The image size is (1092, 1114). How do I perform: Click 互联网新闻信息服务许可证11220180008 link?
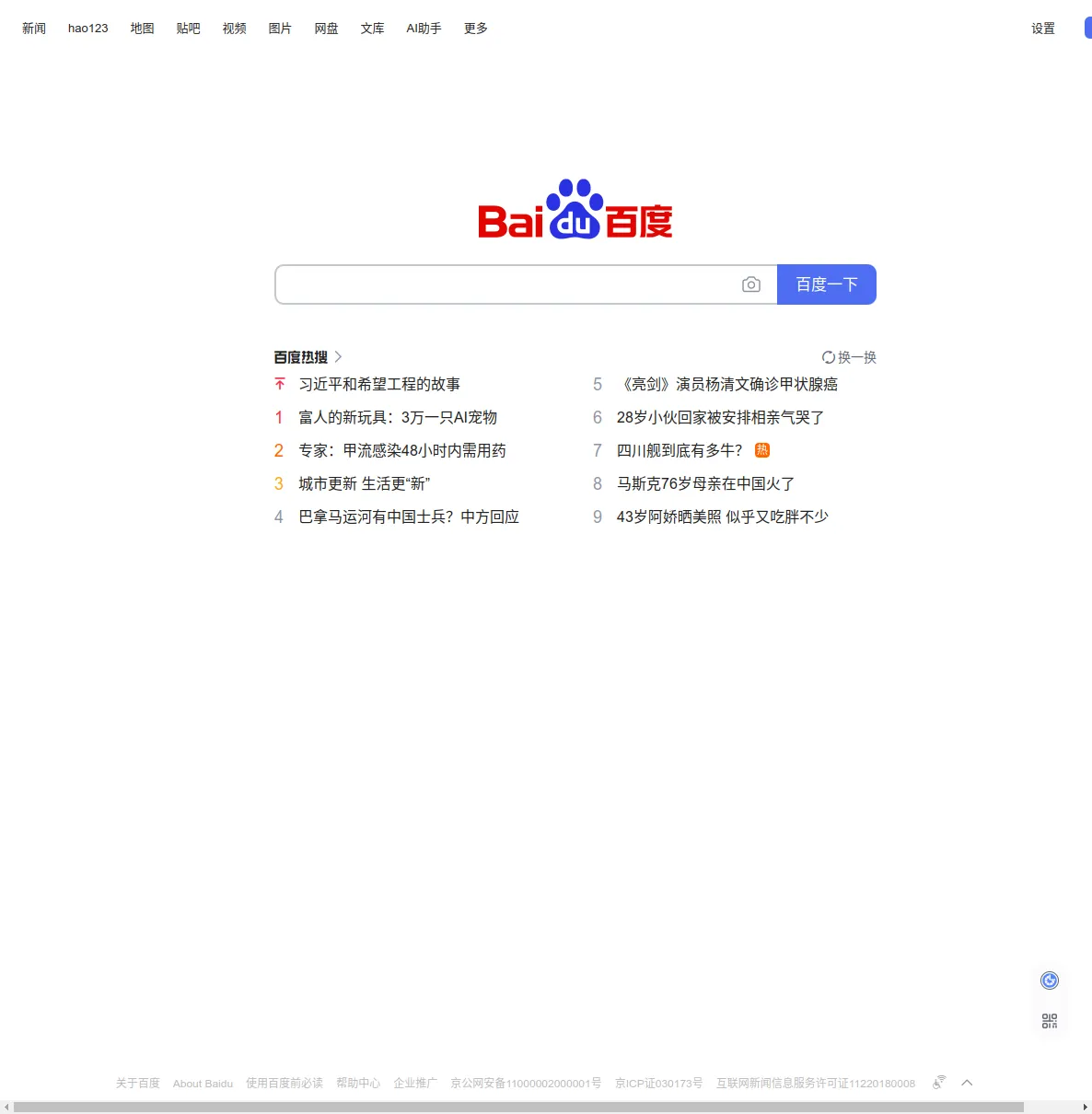click(x=816, y=1084)
